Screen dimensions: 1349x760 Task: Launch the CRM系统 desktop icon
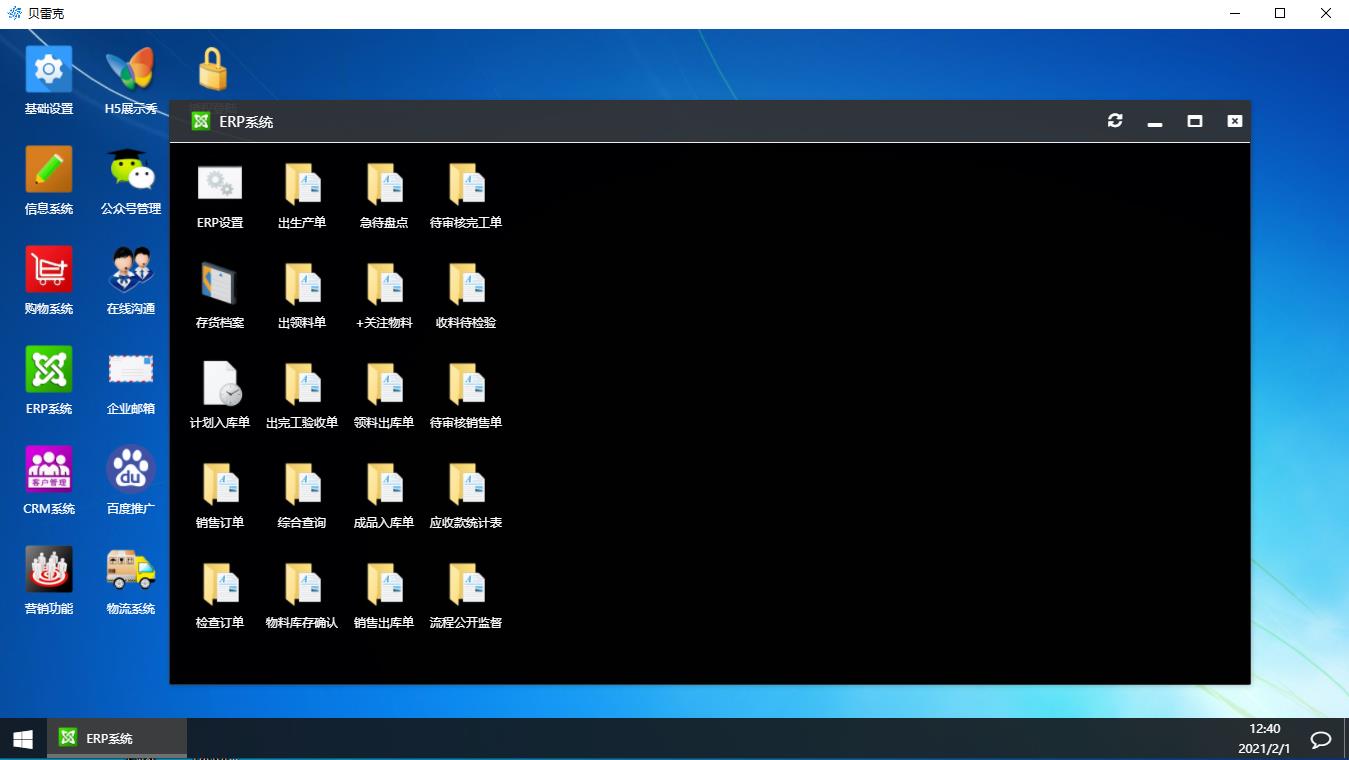(49, 470)
